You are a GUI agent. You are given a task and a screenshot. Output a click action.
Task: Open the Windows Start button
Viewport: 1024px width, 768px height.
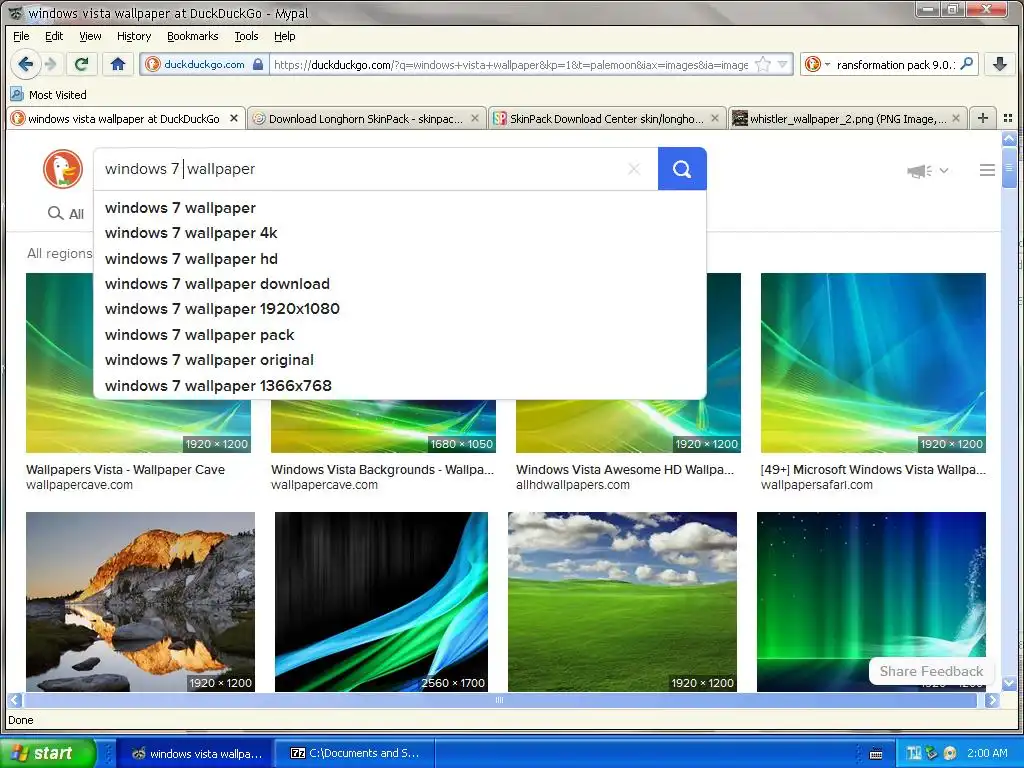pos(47,753)
